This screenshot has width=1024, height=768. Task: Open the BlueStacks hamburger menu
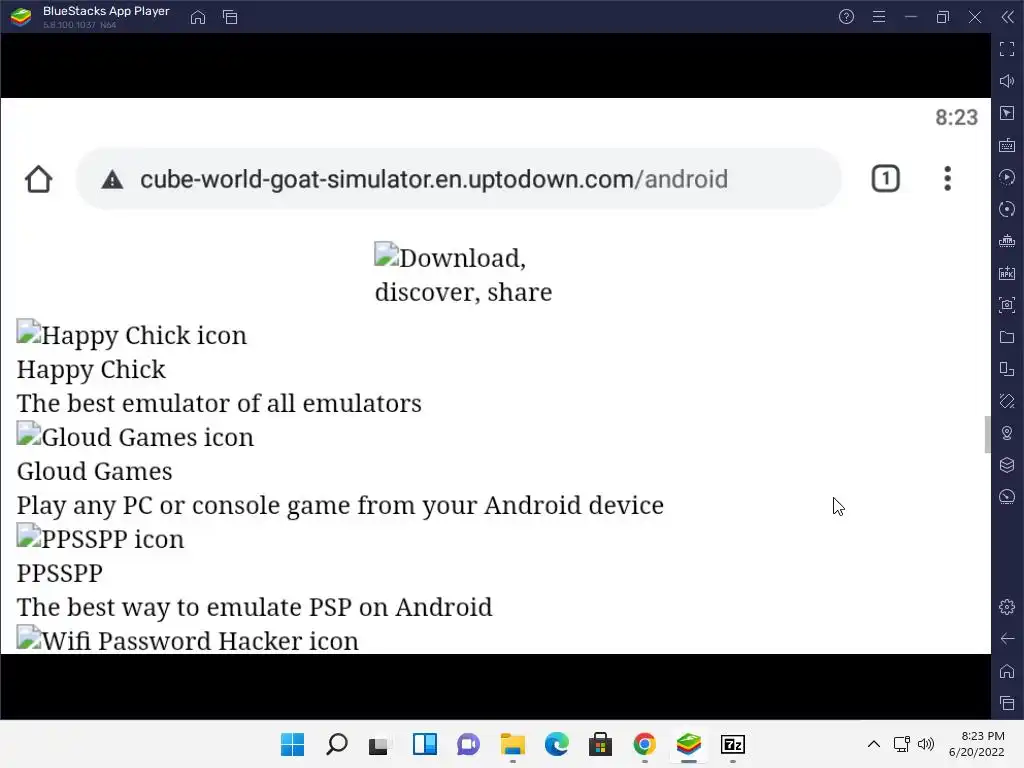click(x=879, y=17)
